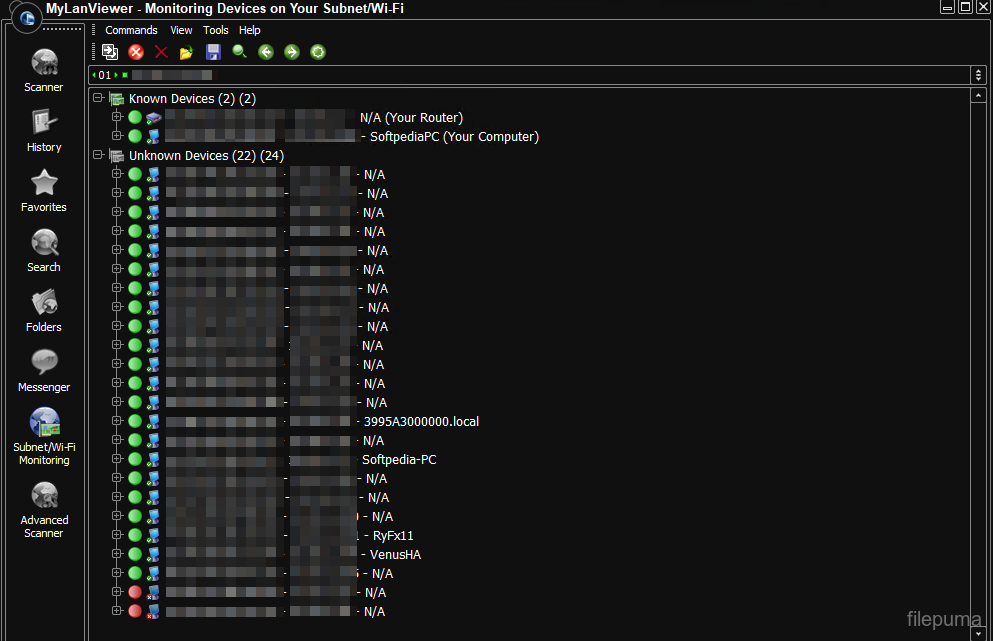Click the green magnifier find icon
Viewport: 993px width, 641px height.
240,52
